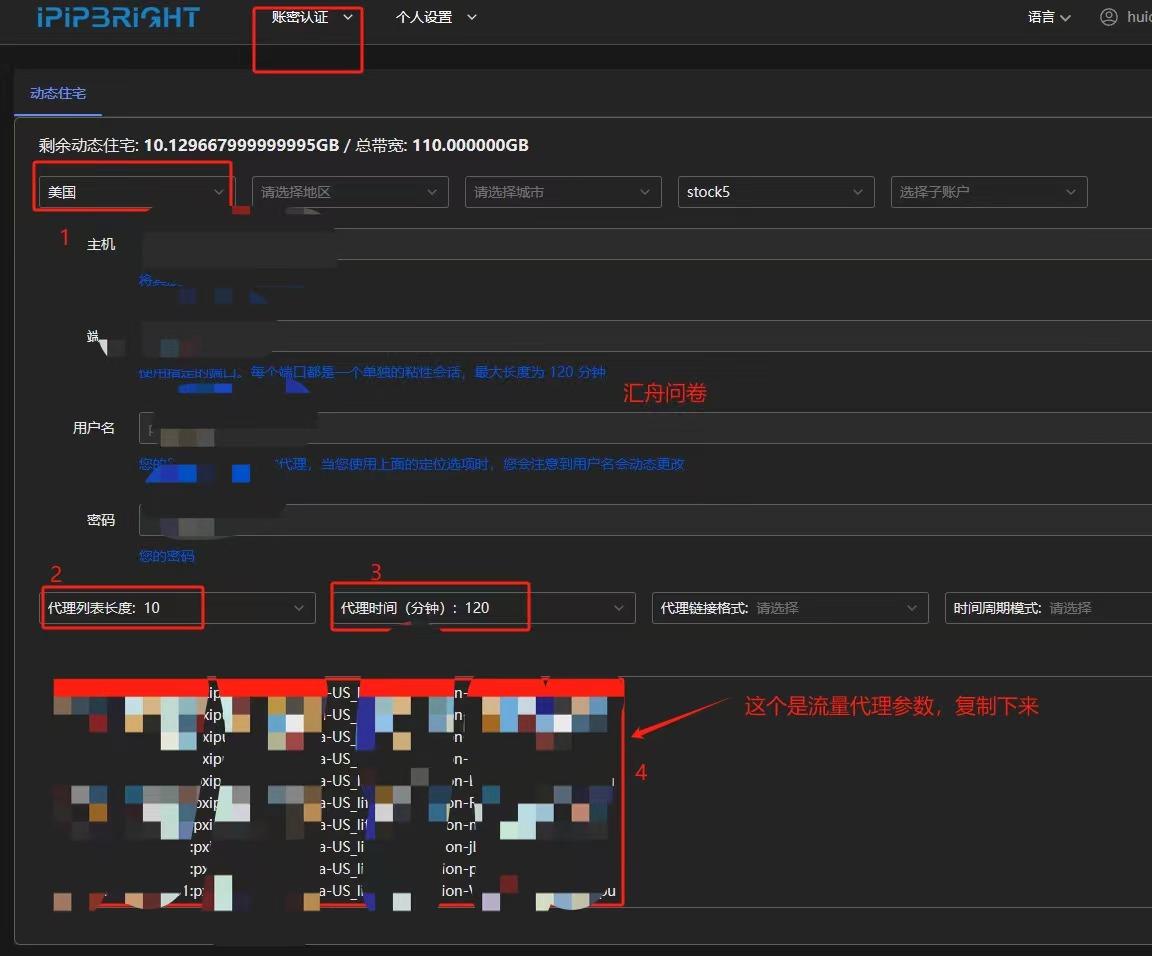1152x956 pixels.
Task: Open the 语言 language menu
Action: 1048,17
